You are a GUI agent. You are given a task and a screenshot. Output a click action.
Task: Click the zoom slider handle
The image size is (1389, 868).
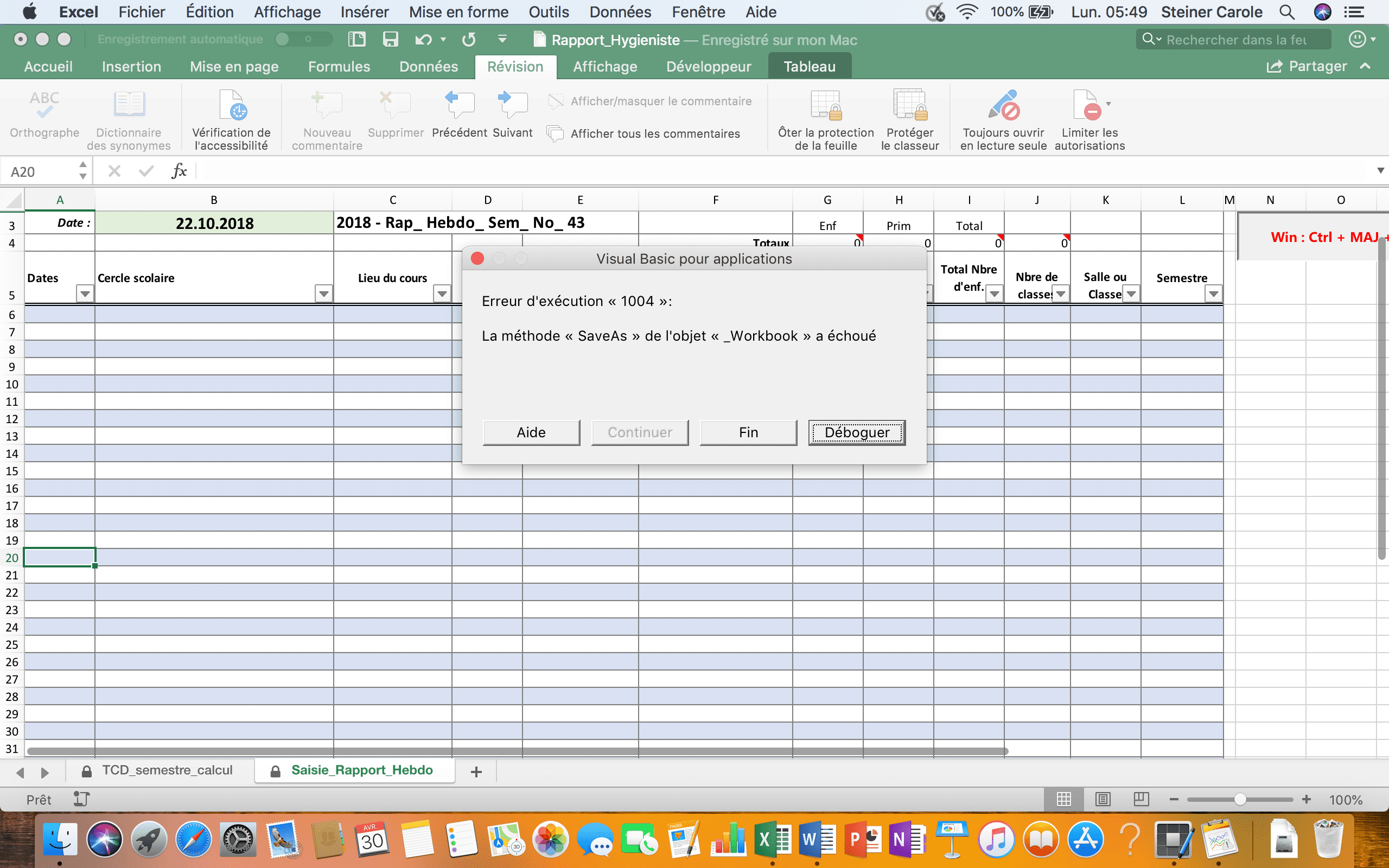pos(1240,799)
